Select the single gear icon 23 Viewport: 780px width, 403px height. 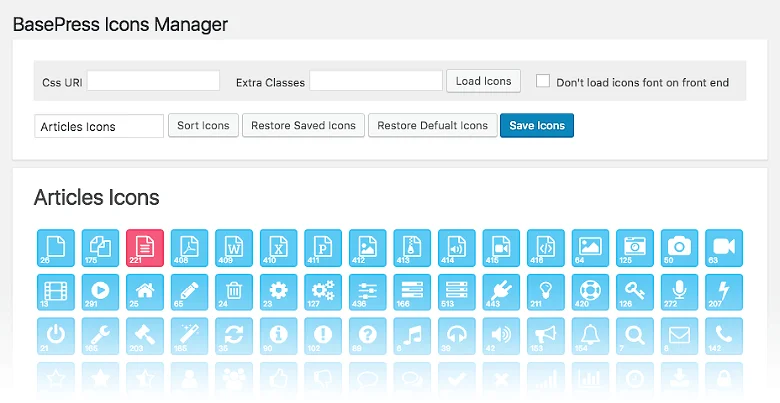click(x=279, y=292)
